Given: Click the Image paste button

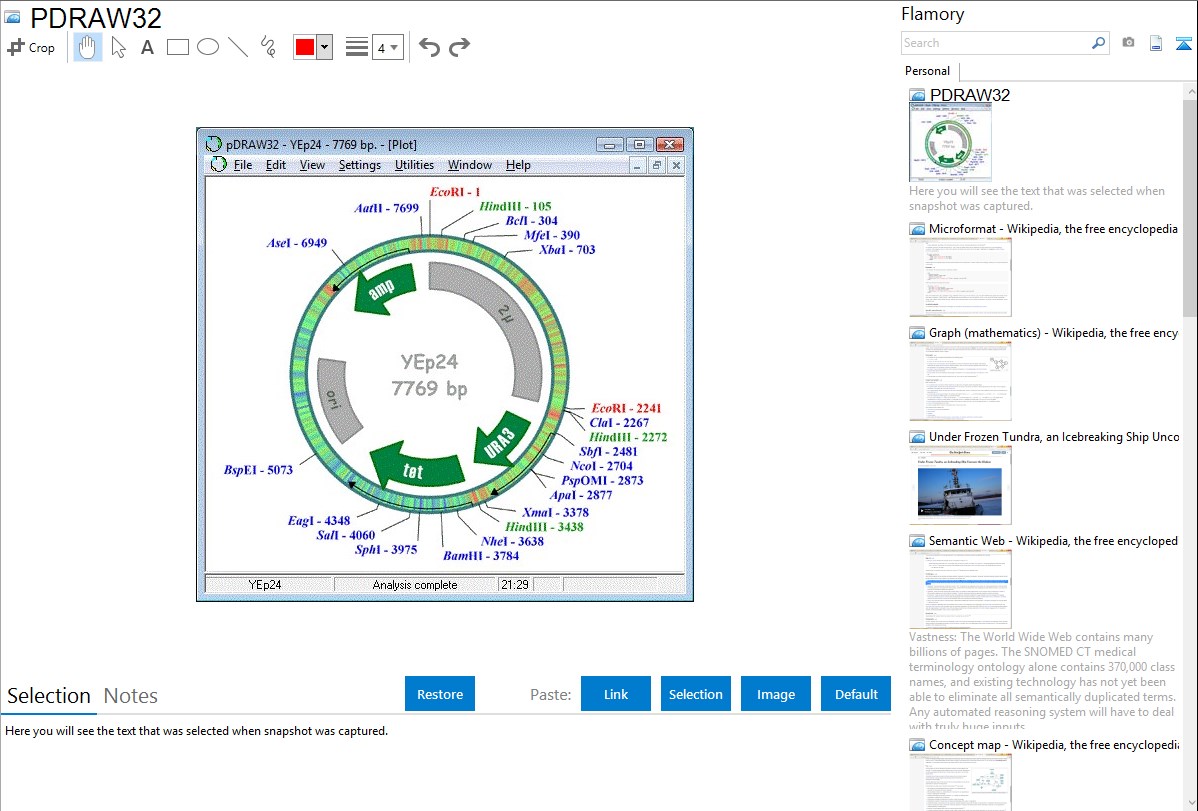Looking at the screenshot, I should 776,694.
